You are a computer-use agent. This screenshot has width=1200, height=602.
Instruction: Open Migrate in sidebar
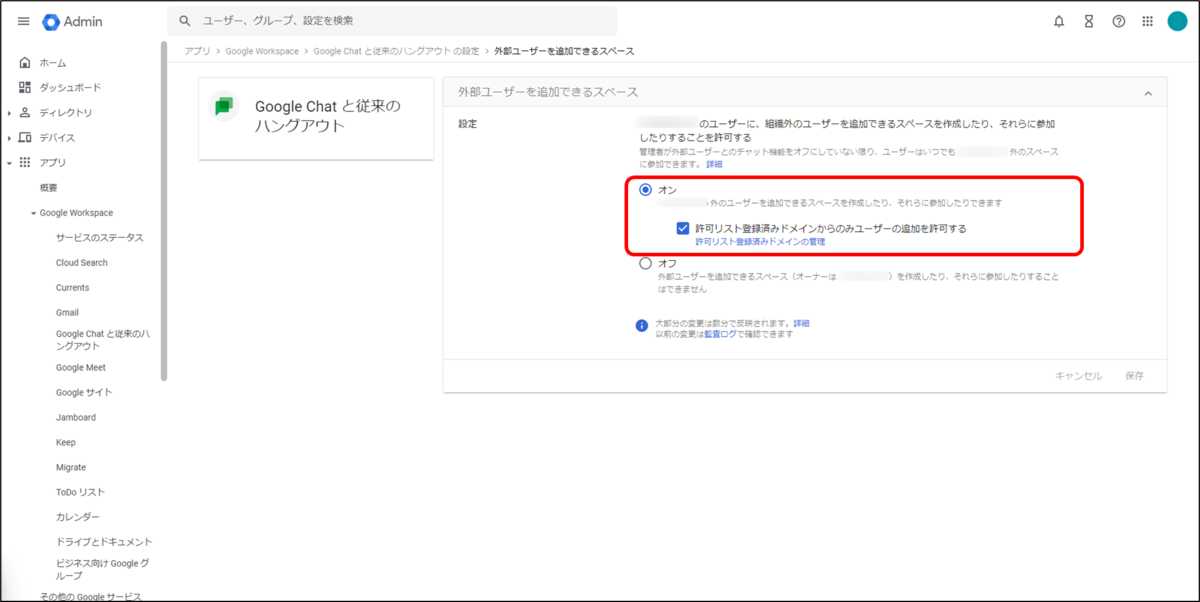(x=71, y=468)
